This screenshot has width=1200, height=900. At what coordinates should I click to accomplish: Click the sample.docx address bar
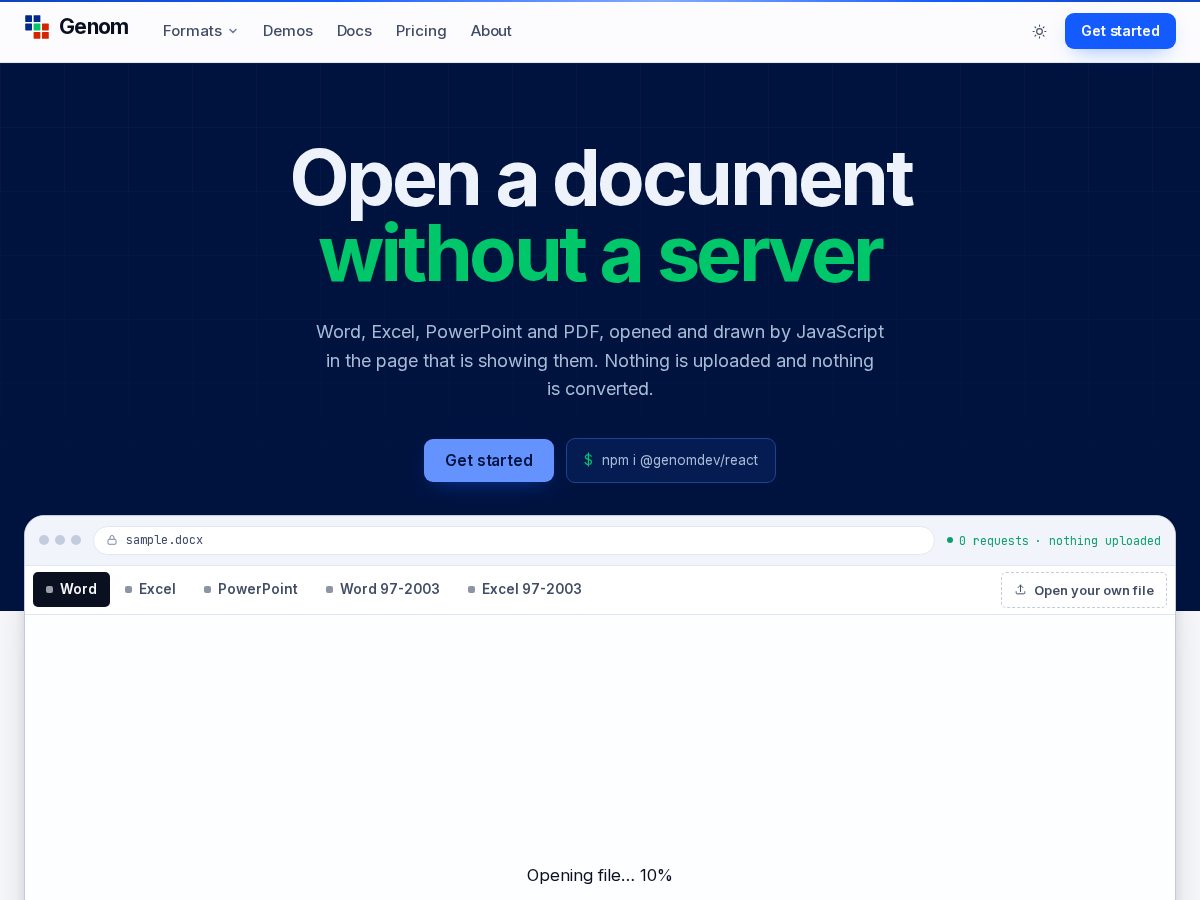pyautogui.click(x=514, y=540)
